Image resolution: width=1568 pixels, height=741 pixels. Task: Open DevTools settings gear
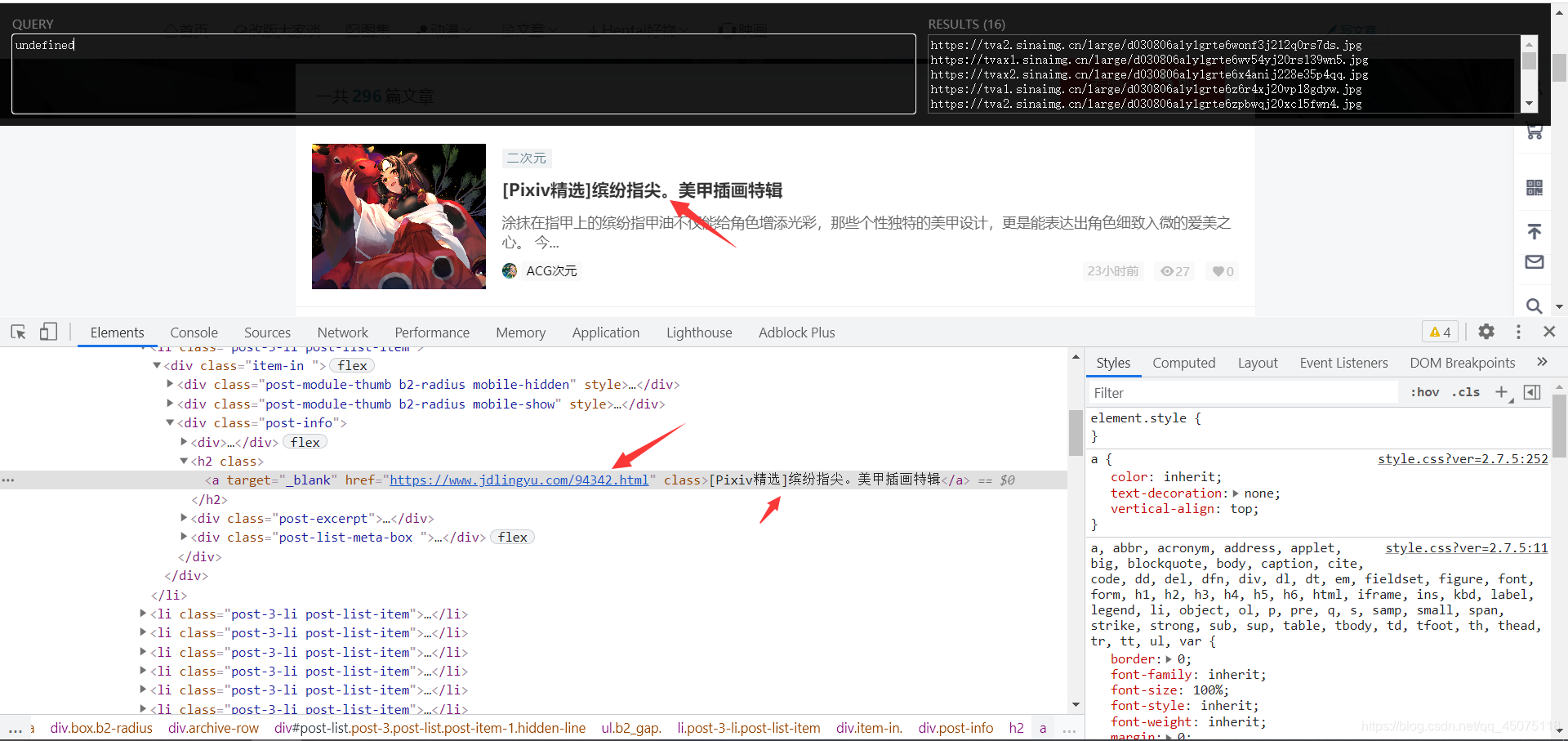pos(1486,332)
